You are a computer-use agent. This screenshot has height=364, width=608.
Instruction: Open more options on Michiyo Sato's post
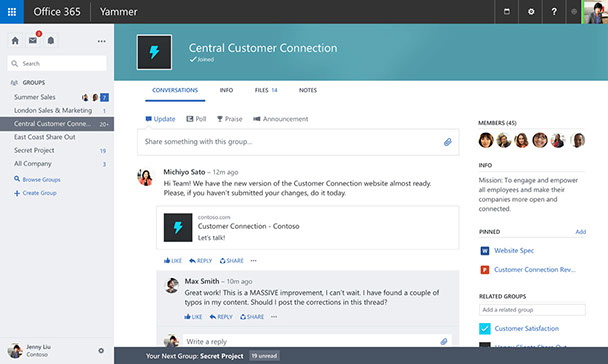click(254, 261)
